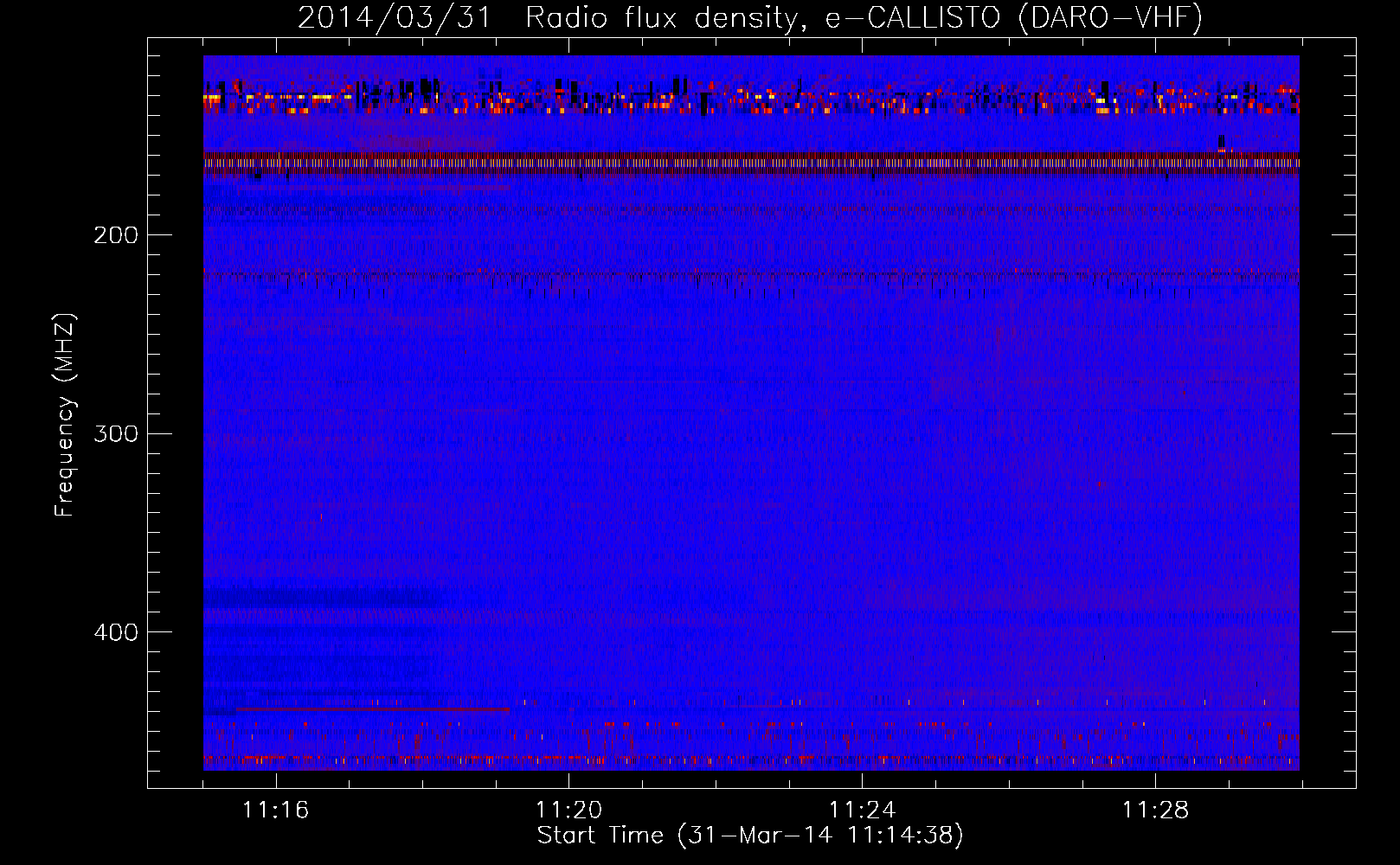Select the 11:16 time tick label

[x=276, y=811]
